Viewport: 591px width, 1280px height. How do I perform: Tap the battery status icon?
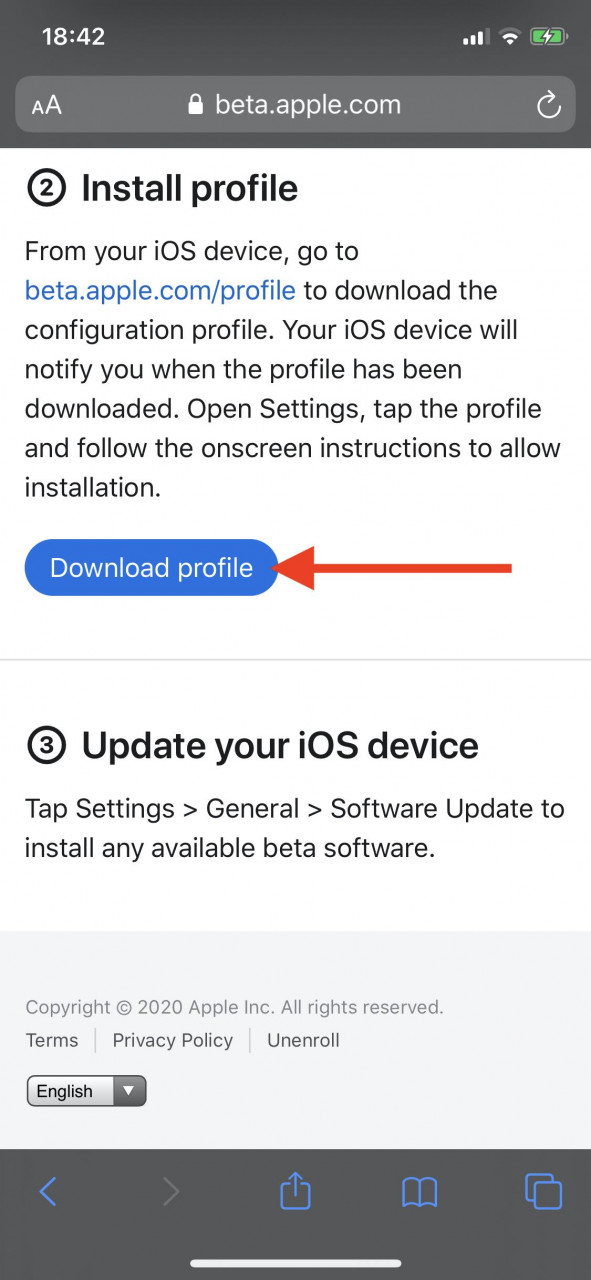(549, 38)
